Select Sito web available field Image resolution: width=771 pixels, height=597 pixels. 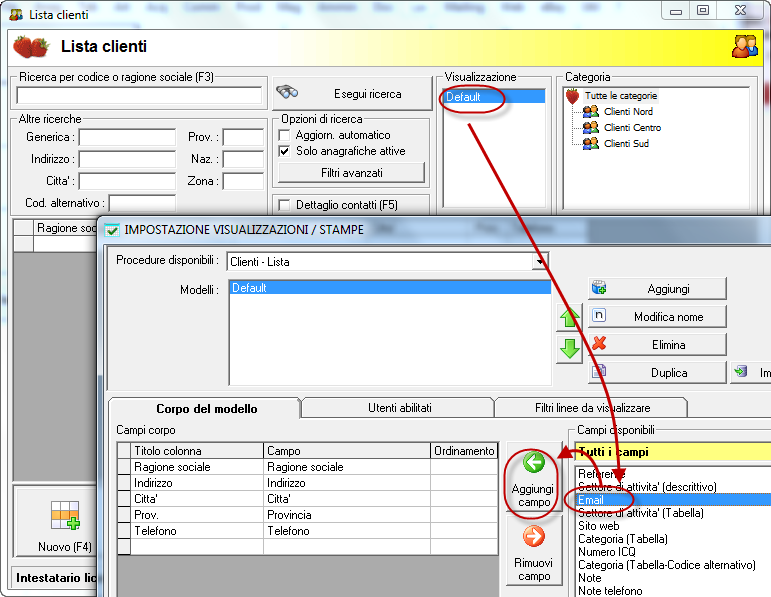598,526
